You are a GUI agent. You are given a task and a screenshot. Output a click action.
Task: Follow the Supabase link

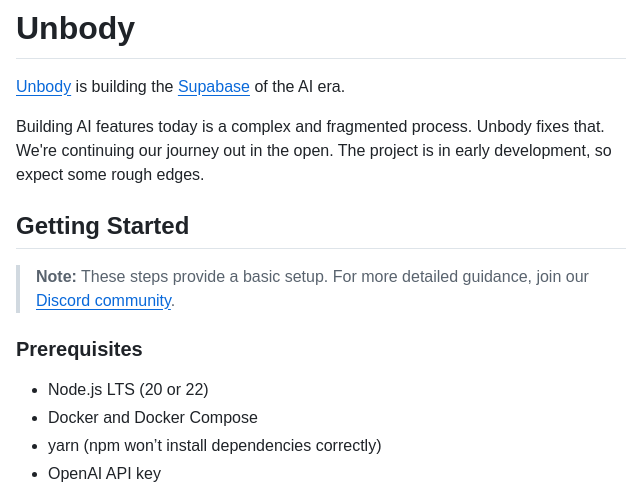pos(213,87)
